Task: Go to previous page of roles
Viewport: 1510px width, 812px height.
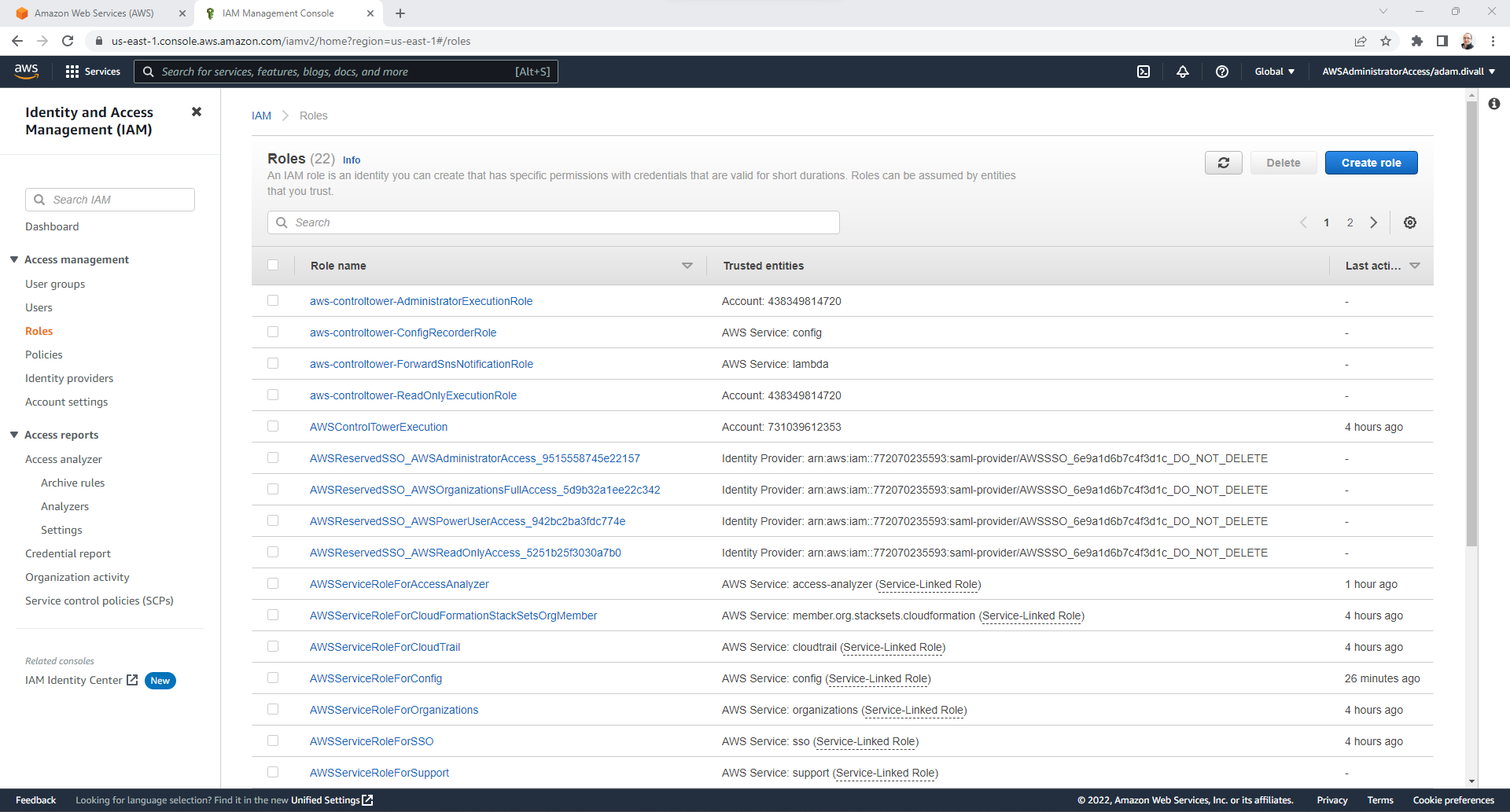Action: [x=1303, y=222]
